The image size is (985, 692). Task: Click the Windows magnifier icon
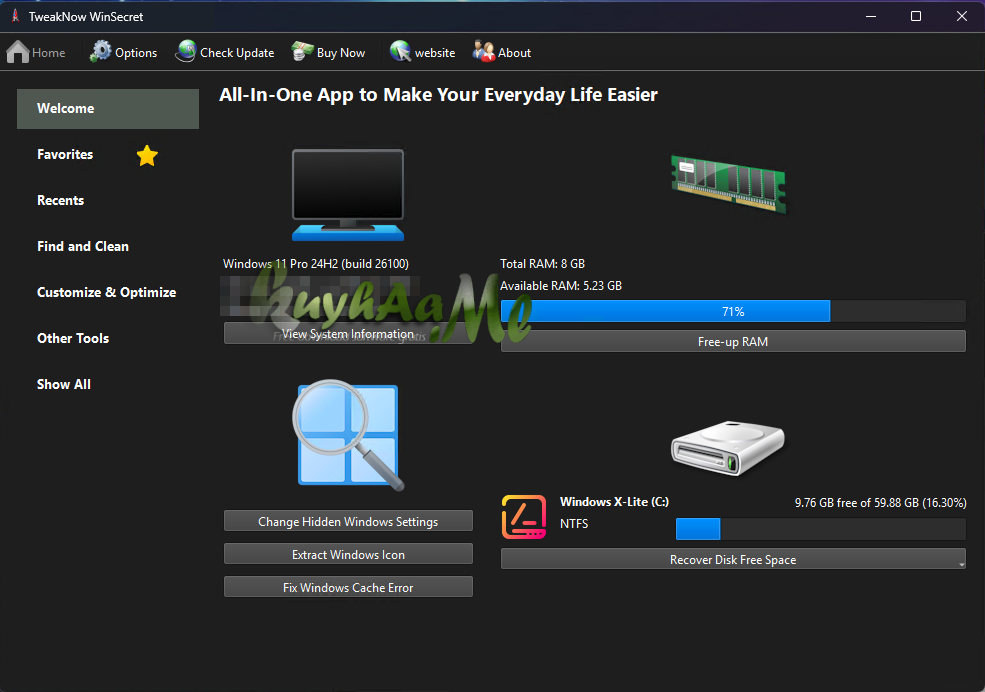pyautogui.click(x=348, y=435)
